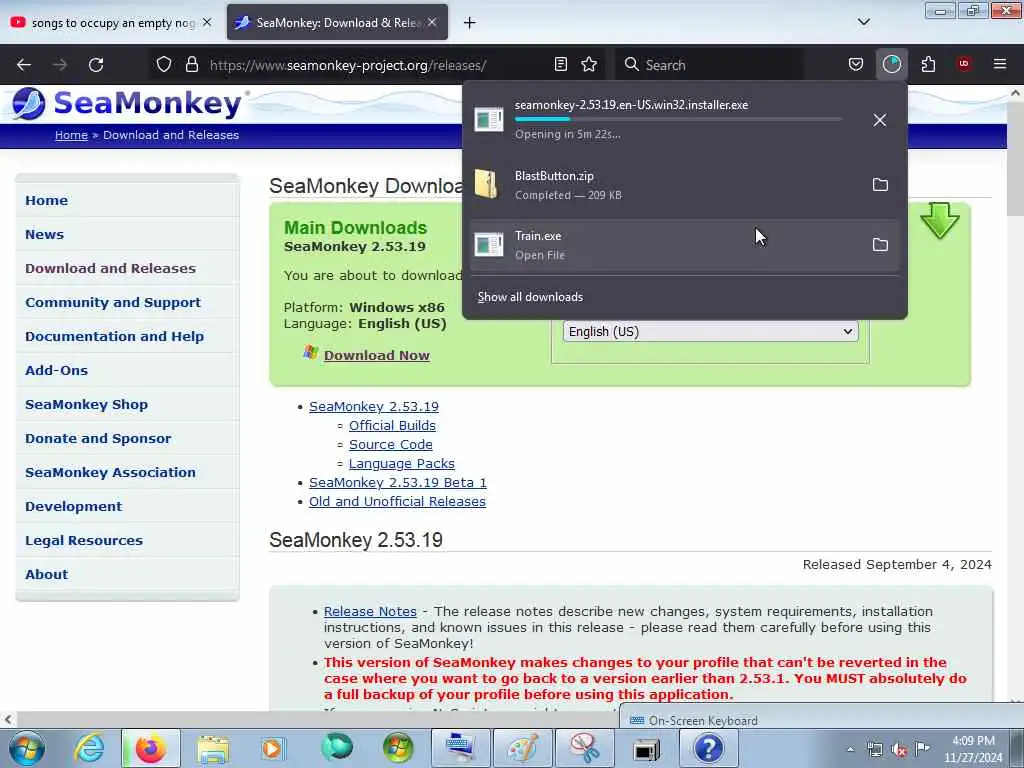
Task: Save page to Pocket icon
Action: 856,64
